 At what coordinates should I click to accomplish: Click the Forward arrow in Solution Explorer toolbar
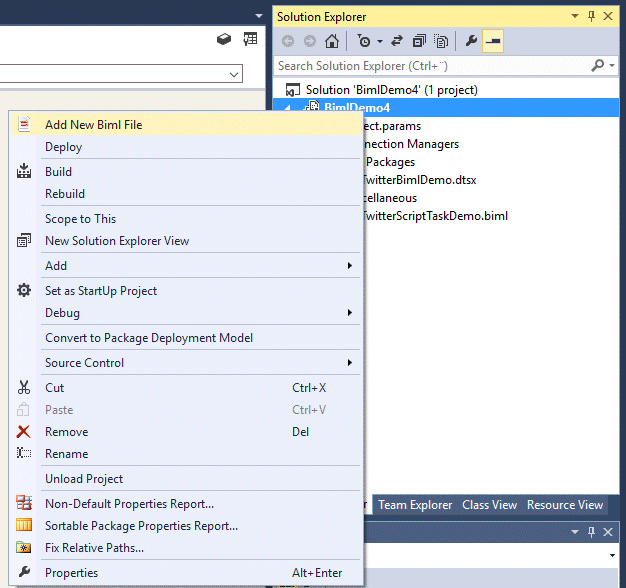pos(310,41)
